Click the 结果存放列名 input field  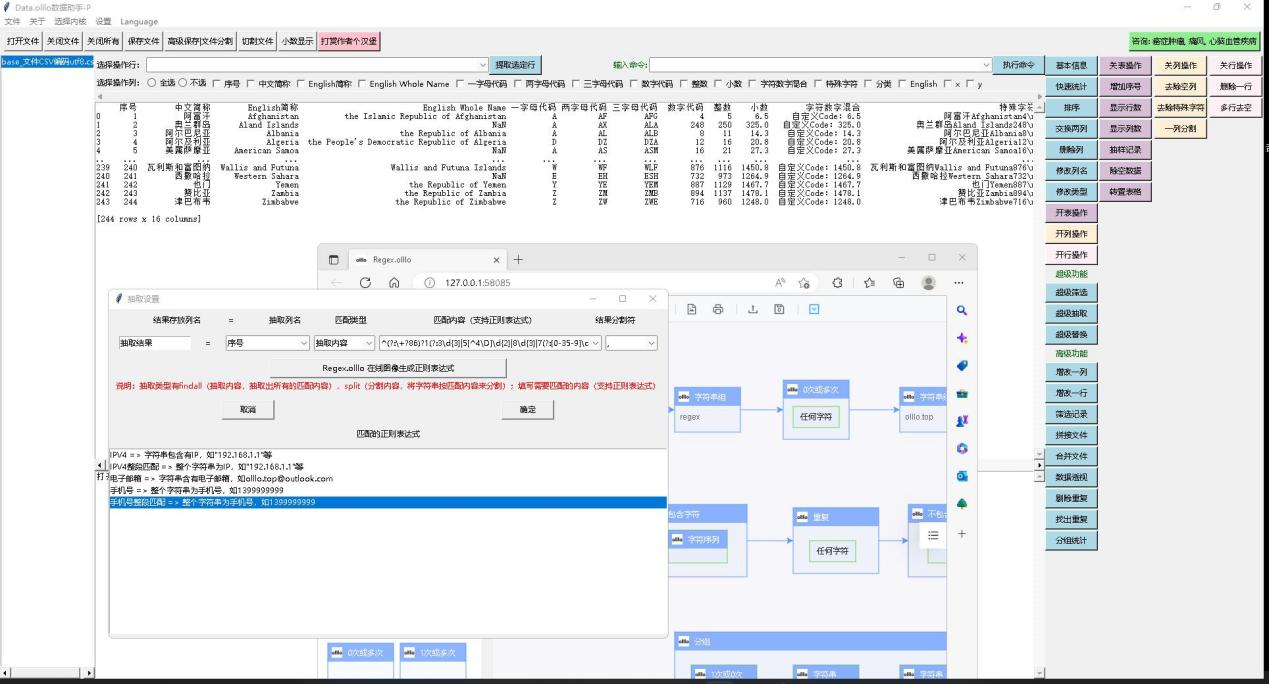[154, 343]
